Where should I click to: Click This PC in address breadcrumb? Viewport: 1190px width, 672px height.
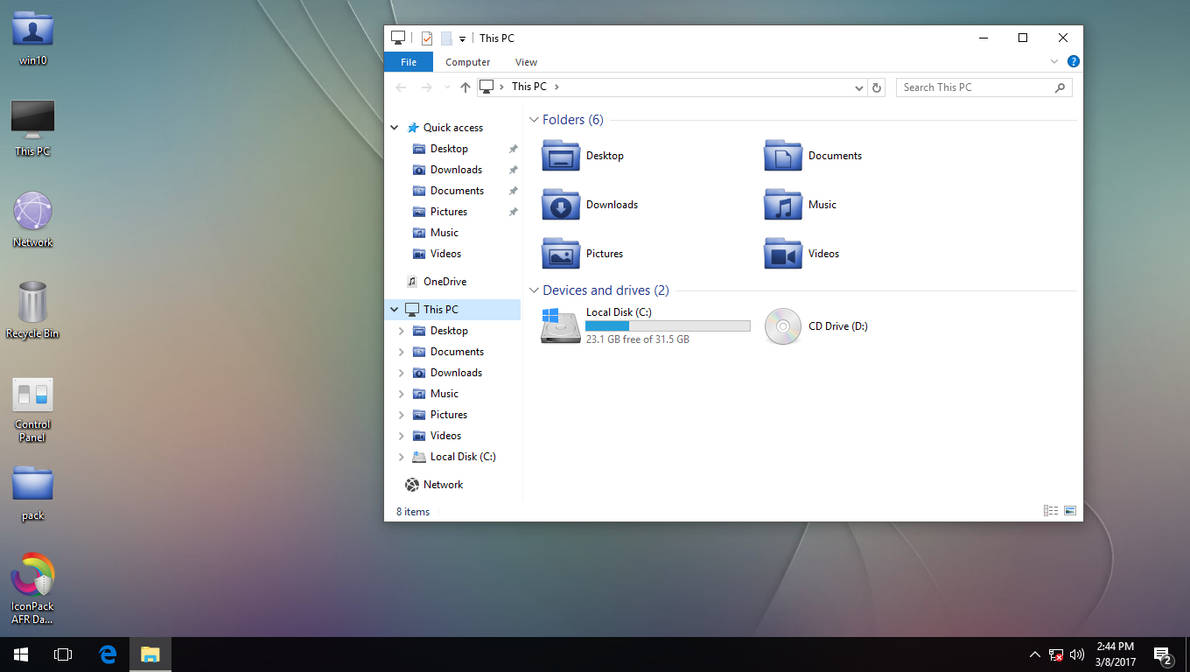click(529, 87)
